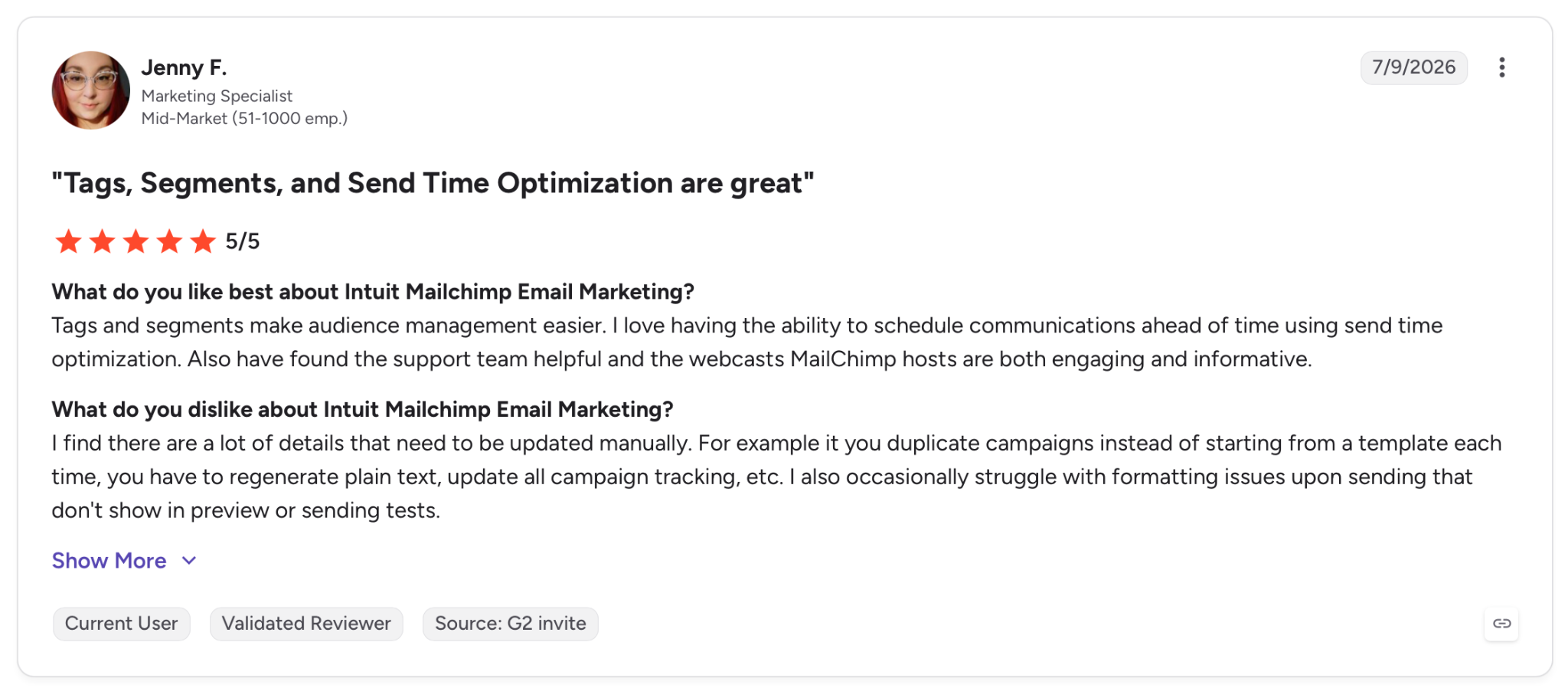This screenshot has width=1568, height=688.
Task: Click the fourth rating star
Action: point(169,241)
